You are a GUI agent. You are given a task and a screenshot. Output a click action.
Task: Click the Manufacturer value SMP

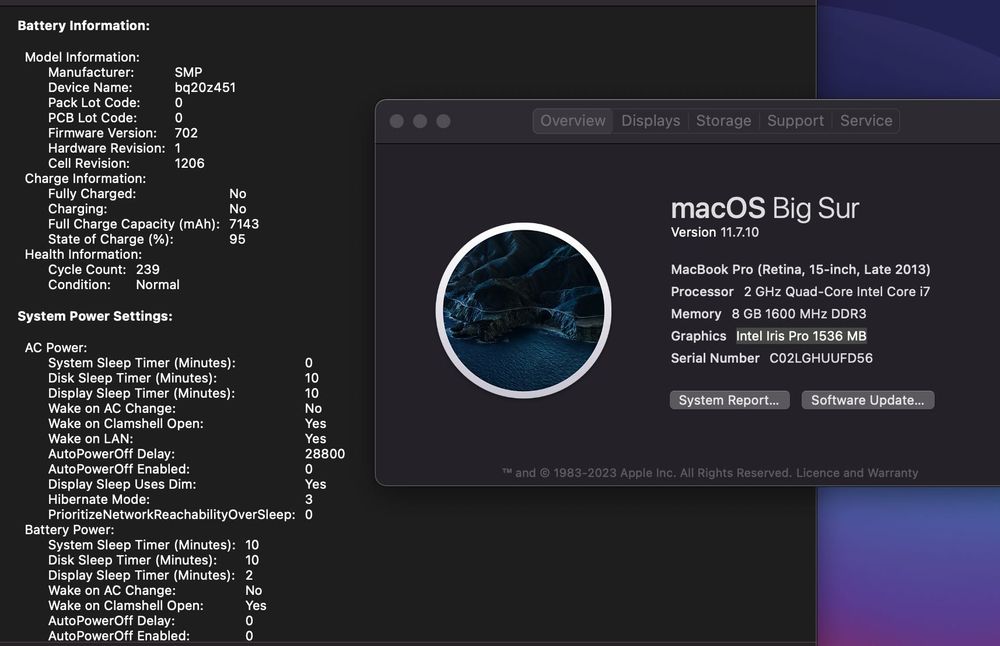point(188,72)
